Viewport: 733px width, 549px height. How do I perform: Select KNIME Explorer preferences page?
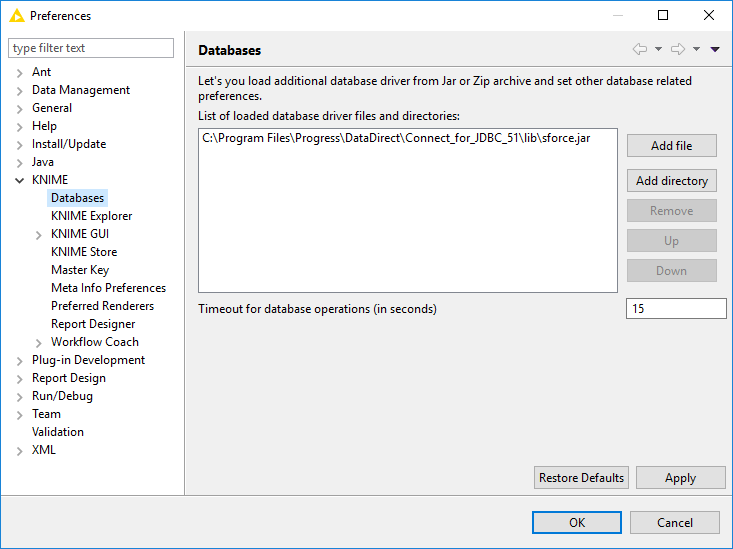(x=91, y=216)
